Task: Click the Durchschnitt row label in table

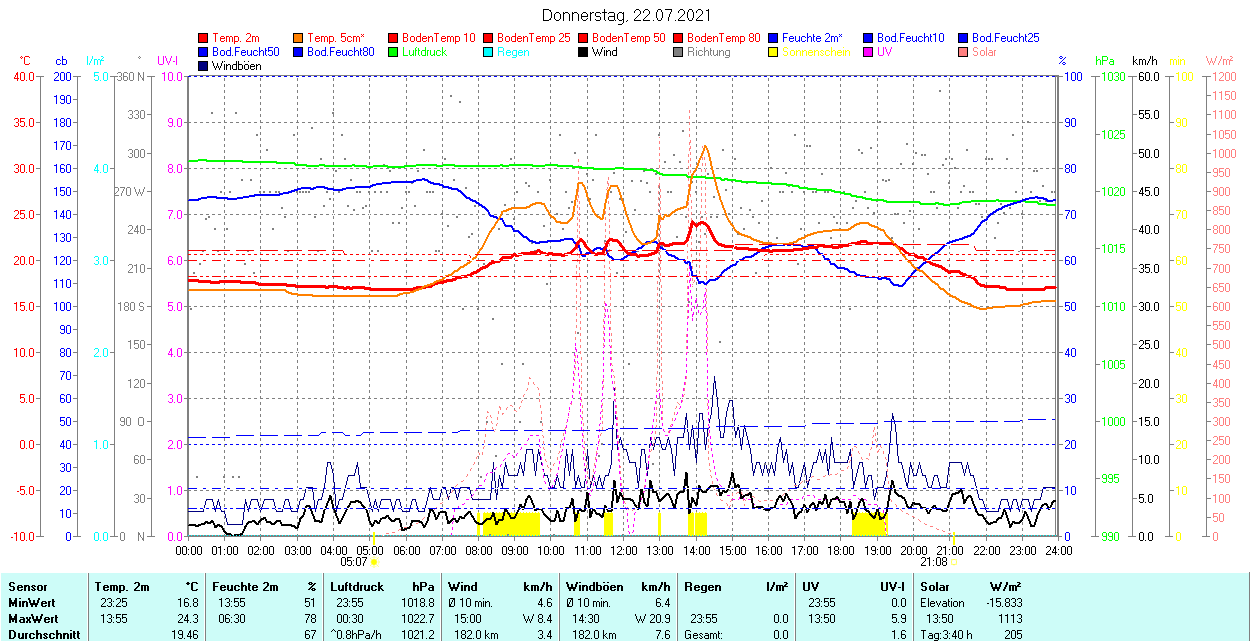Action: point(40,634)
